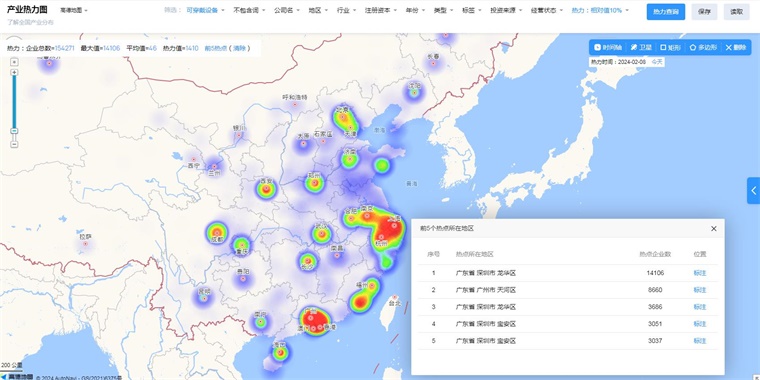Click the 兰州 city marker
The height and width of the screenshot is (380, 760).
[x=214, y=166]
